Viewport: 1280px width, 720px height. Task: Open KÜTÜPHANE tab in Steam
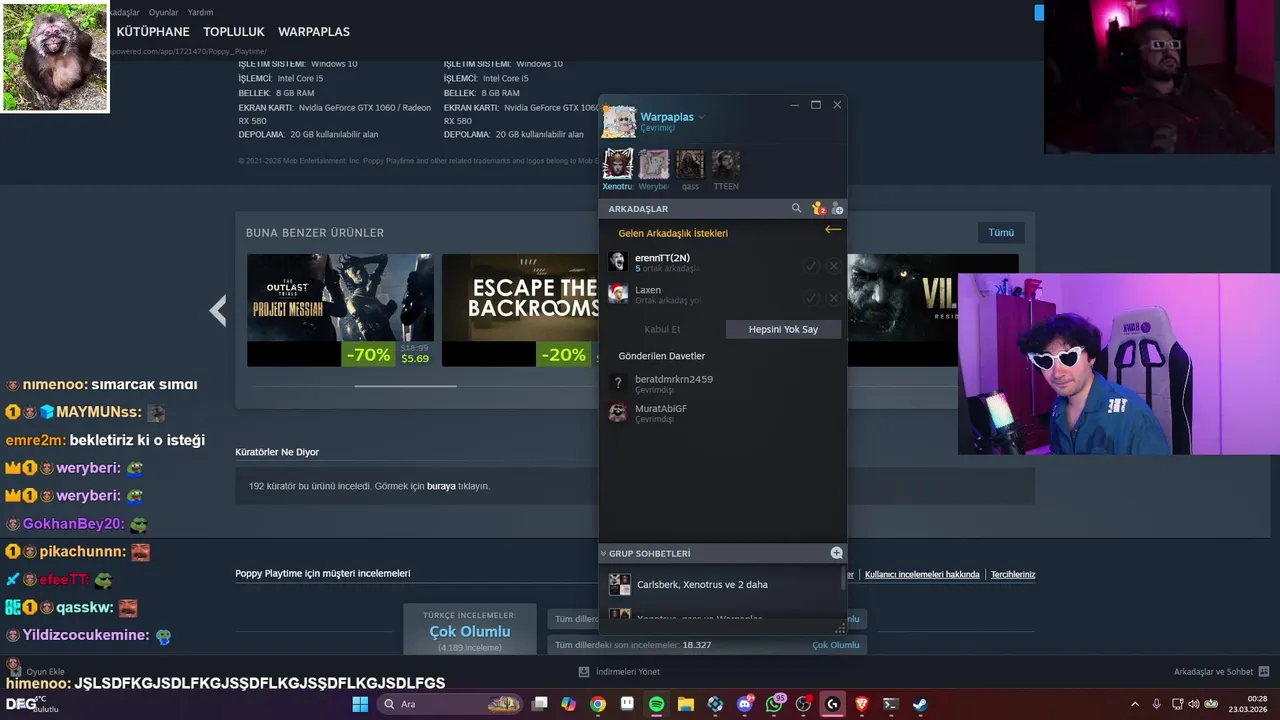[x=153, y=32]
